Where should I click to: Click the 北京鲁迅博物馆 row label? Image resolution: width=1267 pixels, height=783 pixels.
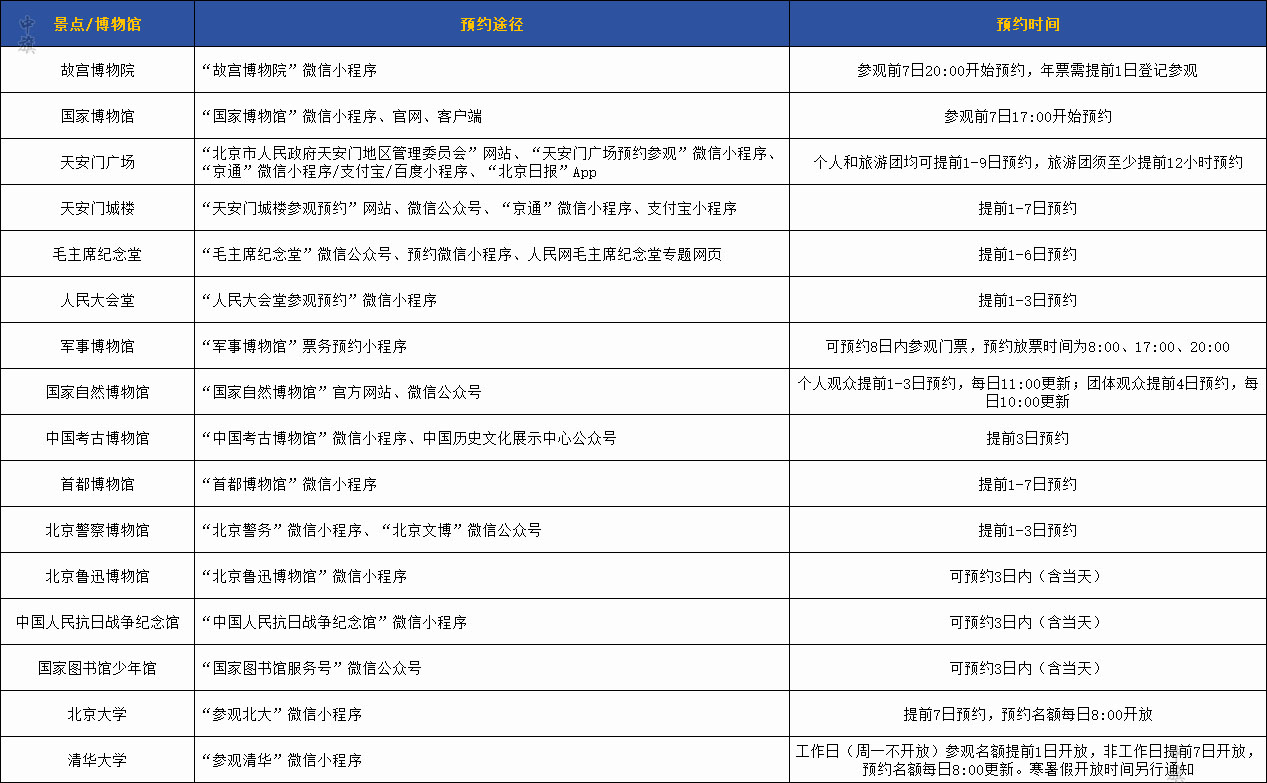tap(96, 576)
